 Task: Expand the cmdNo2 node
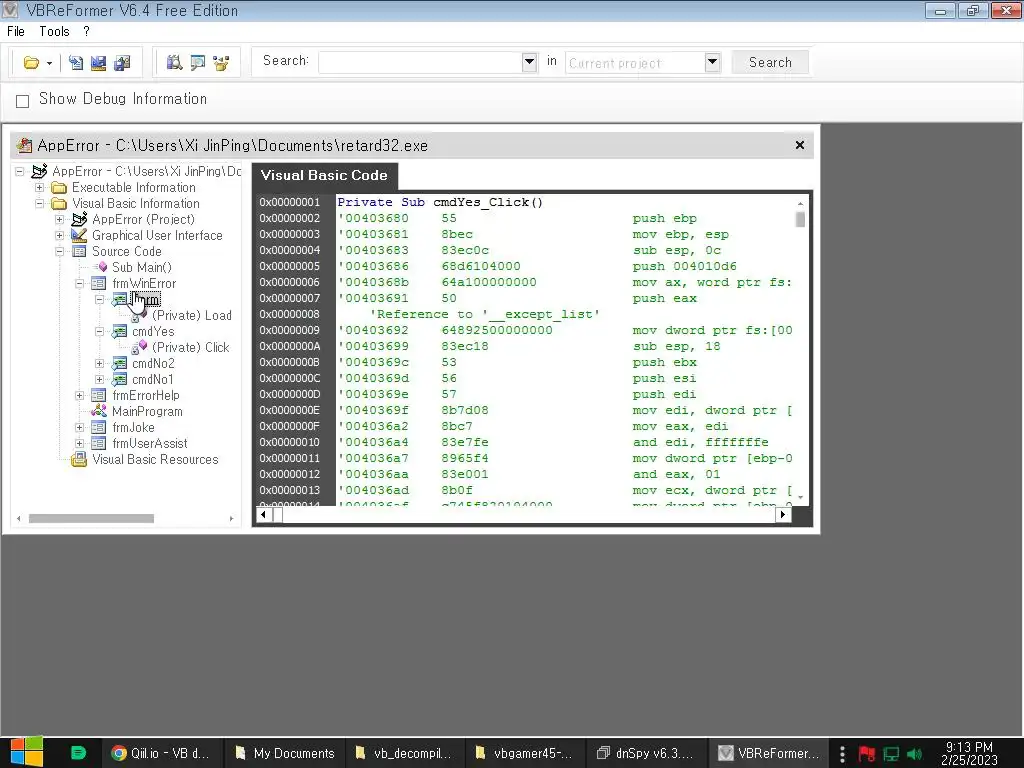point(99,364)
